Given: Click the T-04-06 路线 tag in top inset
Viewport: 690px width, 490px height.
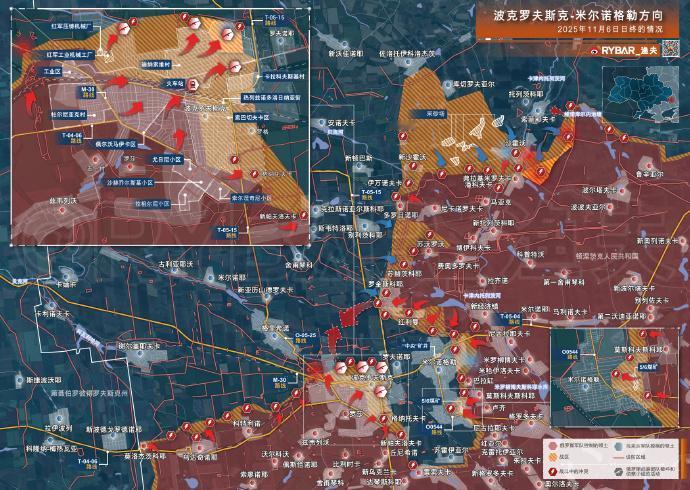Looking at the screenshot, I should (72, 138).
